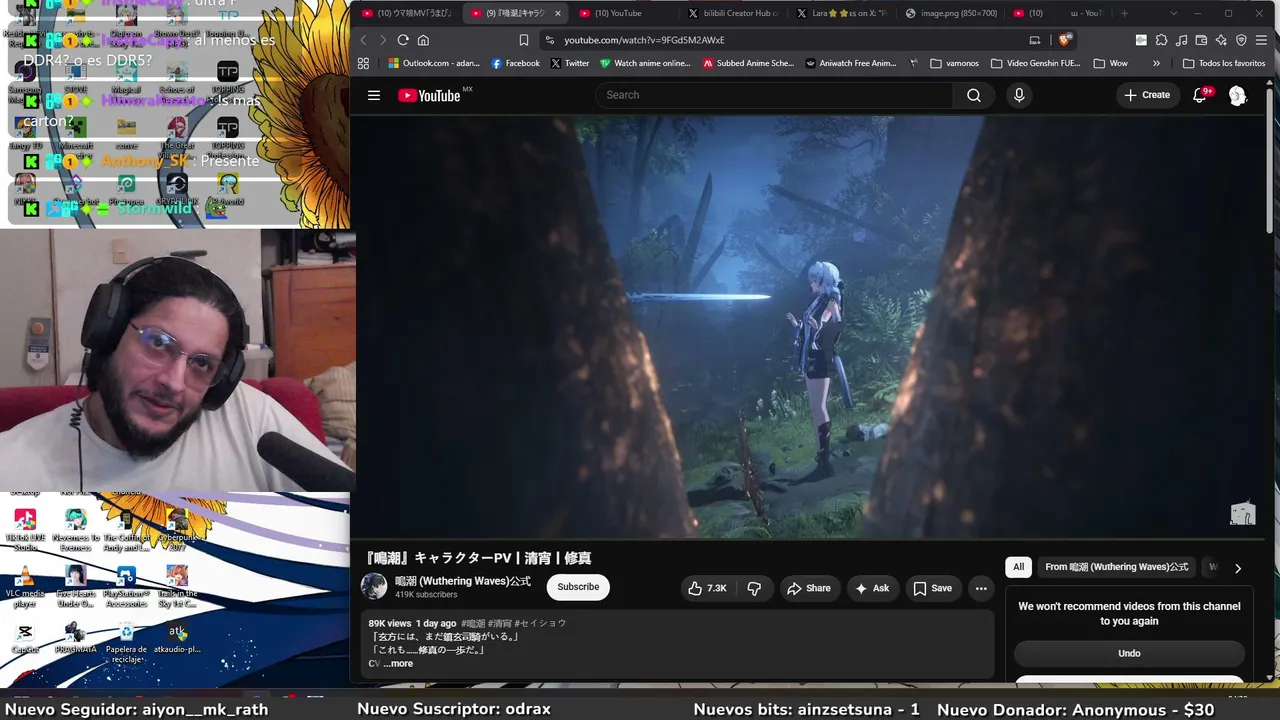Click the #鳴潮 hashtag in the description

[x=473, y=623]
